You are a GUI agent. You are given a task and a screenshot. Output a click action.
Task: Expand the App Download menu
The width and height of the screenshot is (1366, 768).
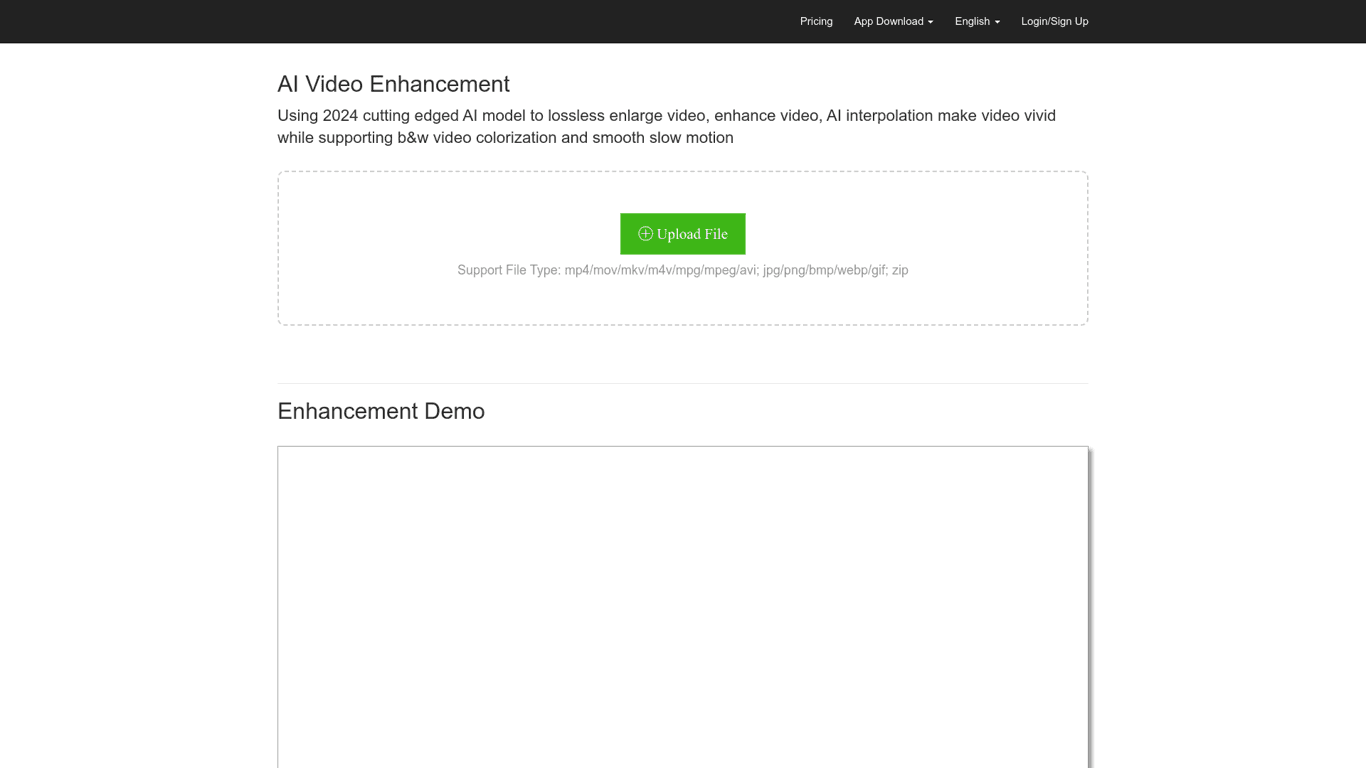point(888,21)
